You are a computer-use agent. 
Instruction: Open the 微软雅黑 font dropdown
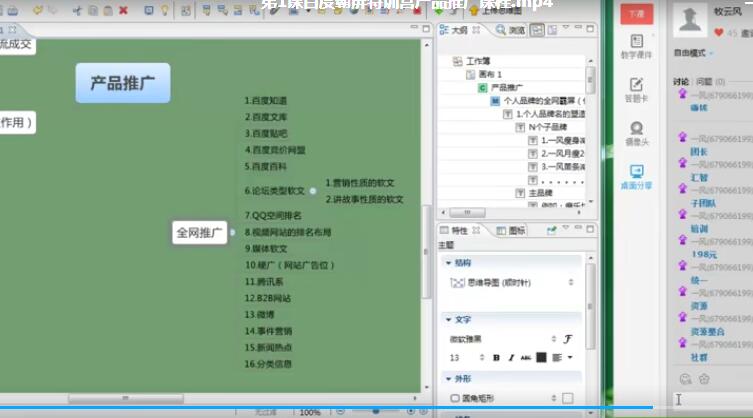[x=500, y=339]
